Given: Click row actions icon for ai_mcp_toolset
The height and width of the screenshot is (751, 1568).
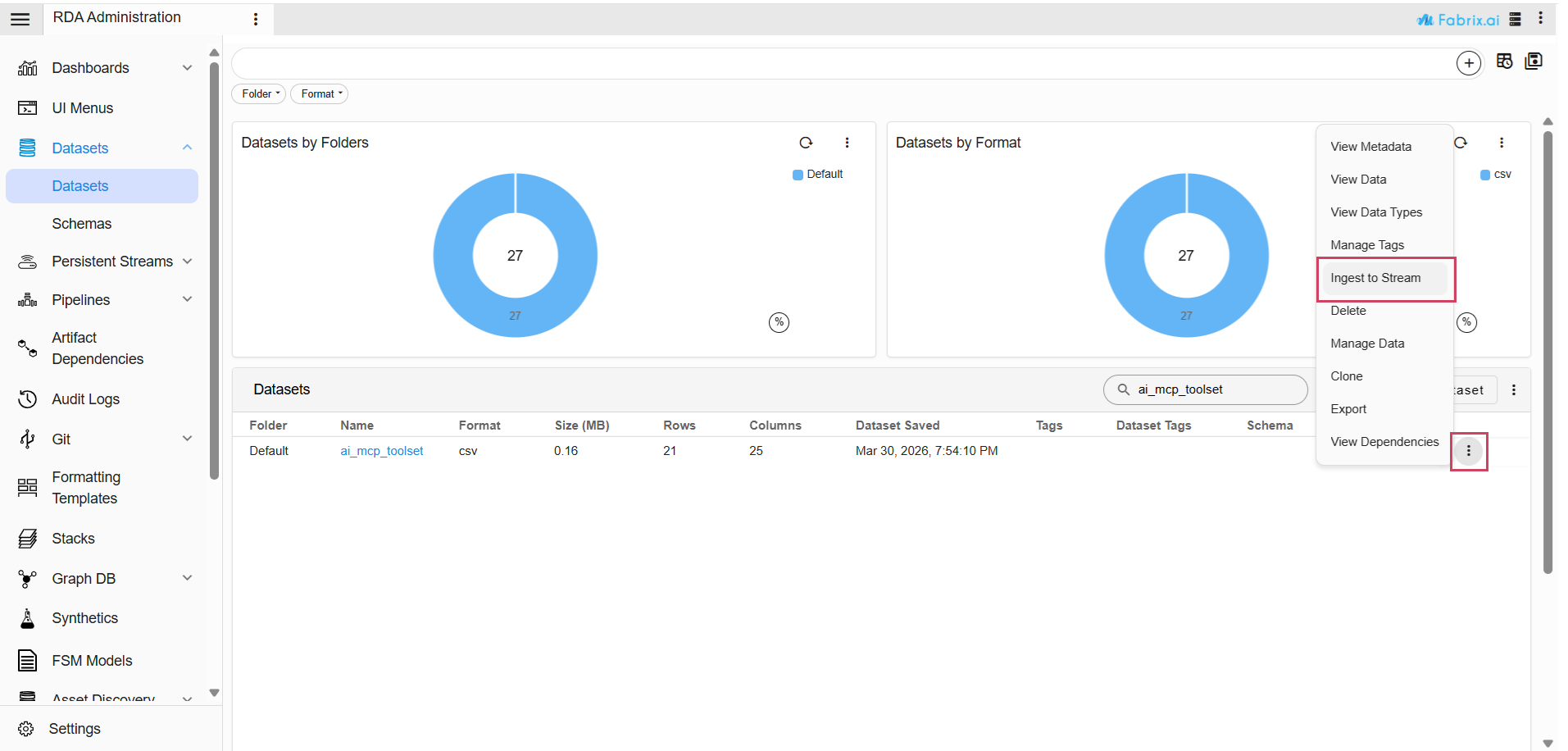Looking at the screenshot, I should click(x=1468, y=451).
